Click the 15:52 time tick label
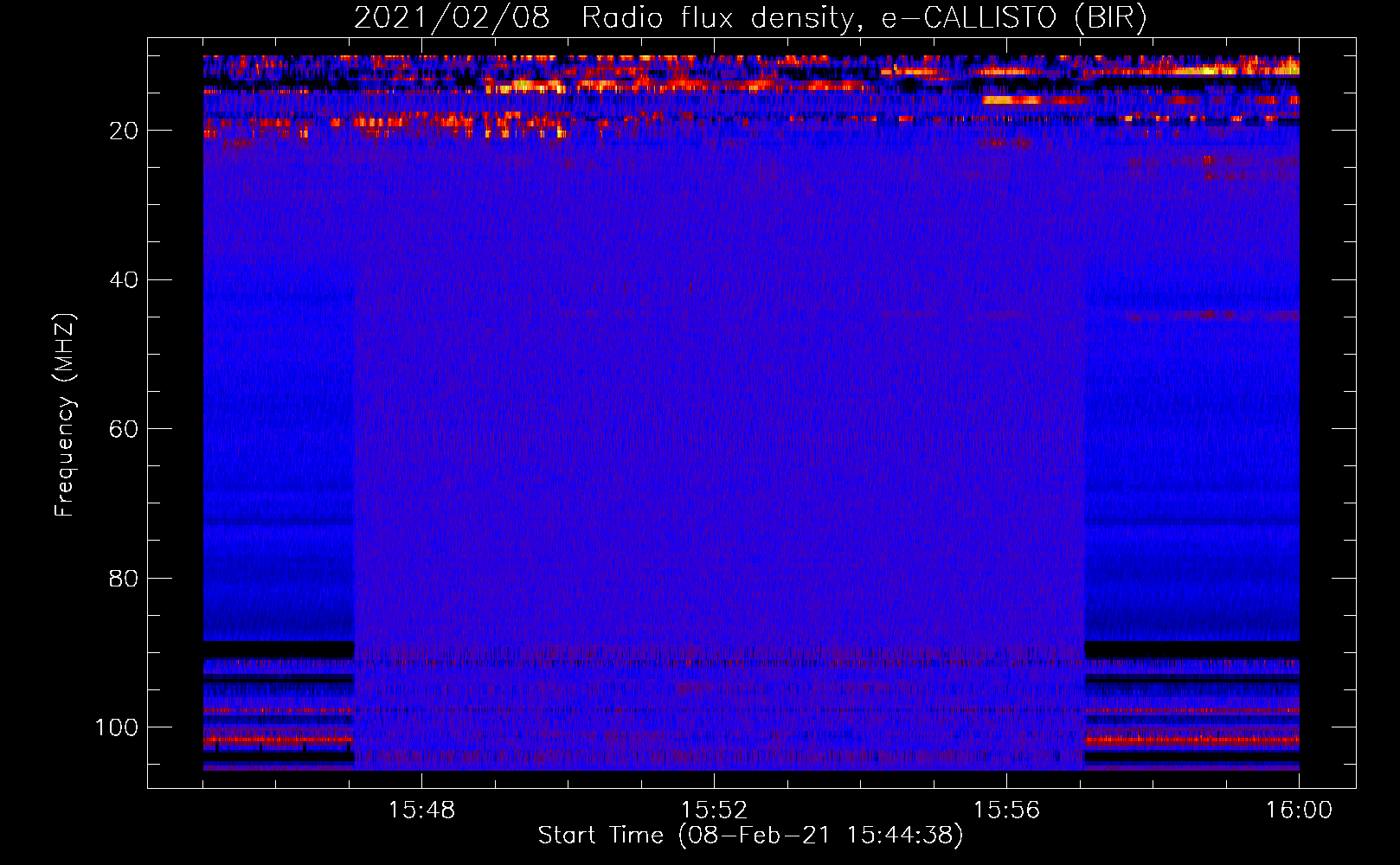1400x865 pixels. click(714, 811)
